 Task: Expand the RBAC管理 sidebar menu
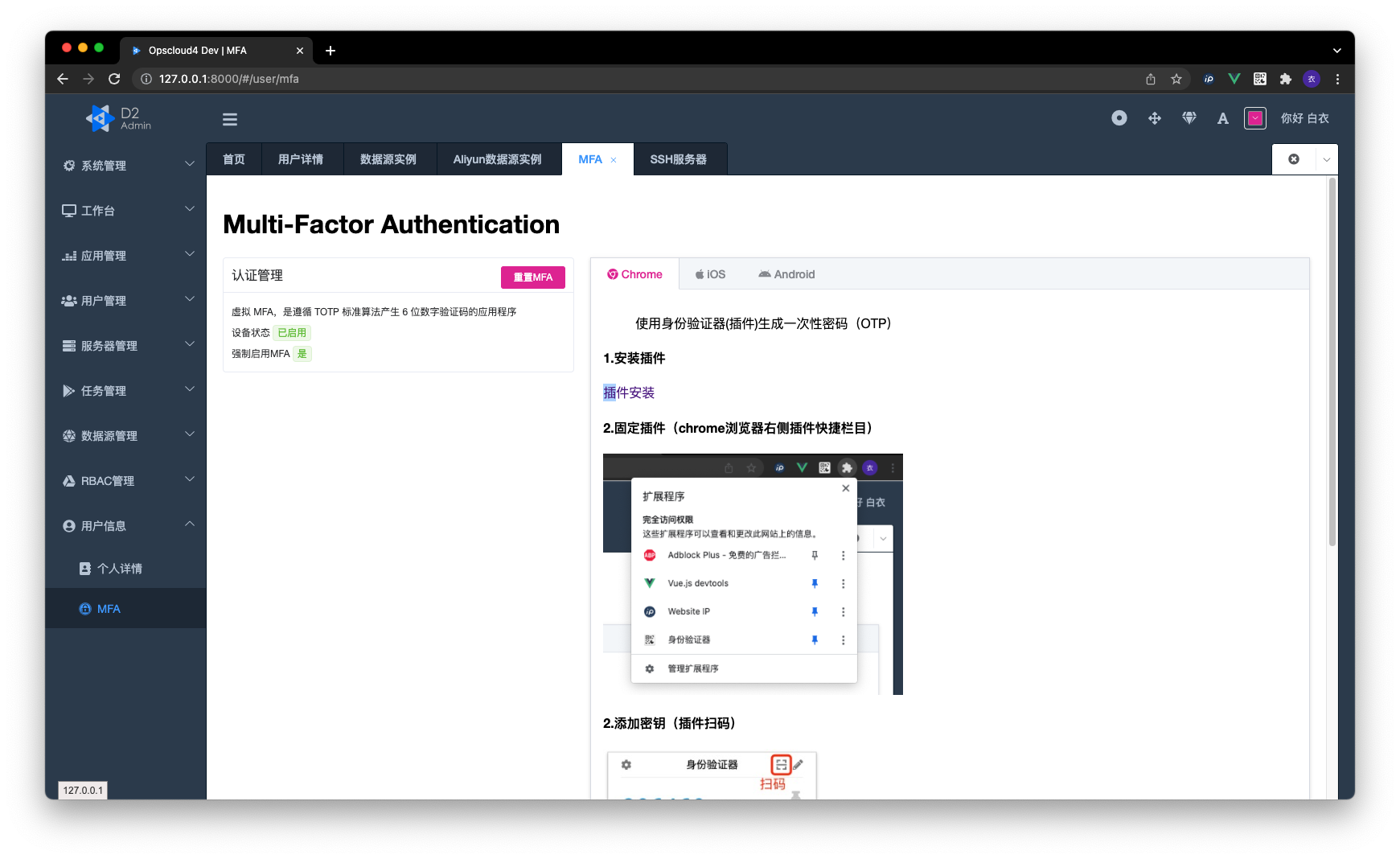[x=125, y=480]
